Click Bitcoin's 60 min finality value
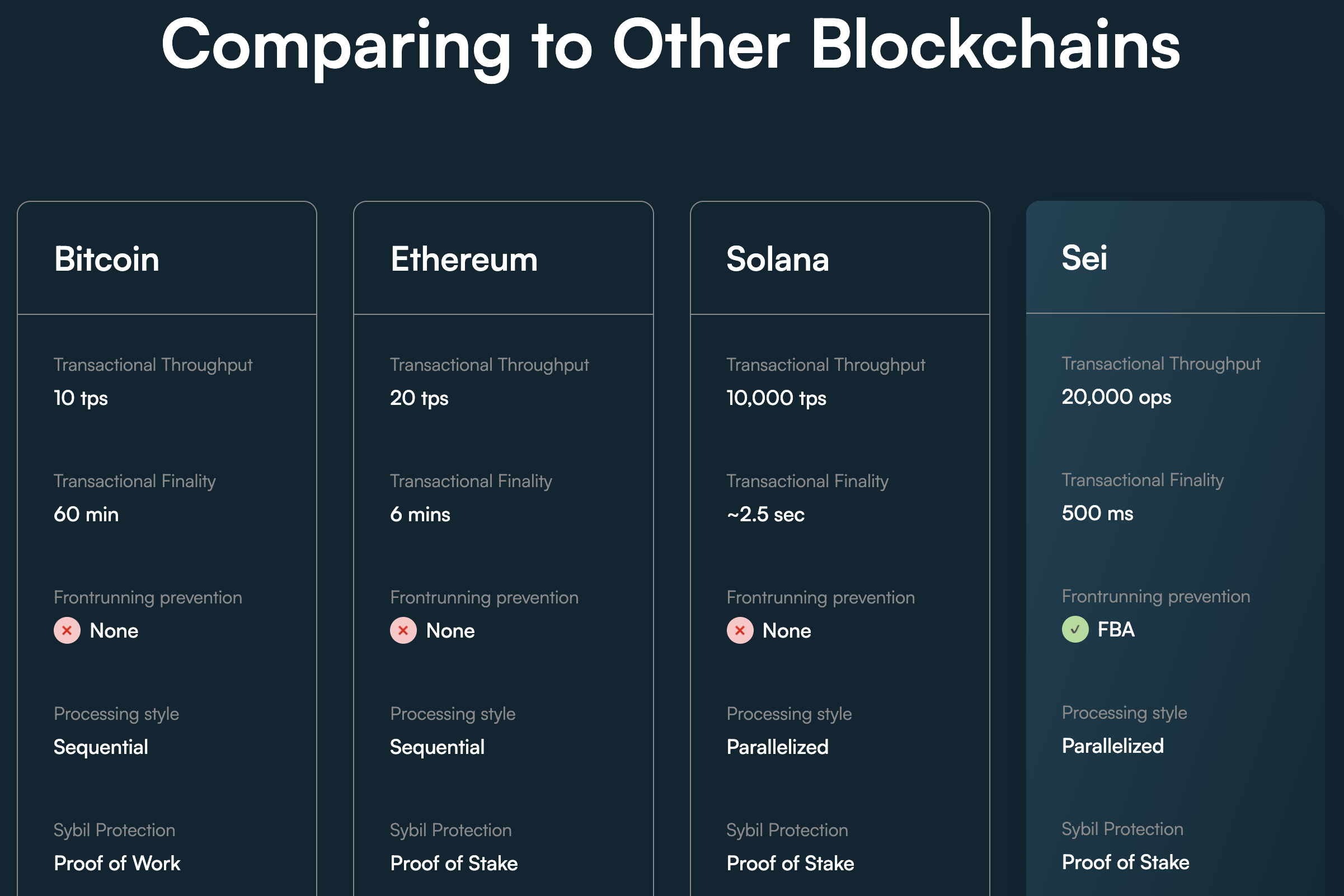1344x896 pixels. (x=86, y=515)
